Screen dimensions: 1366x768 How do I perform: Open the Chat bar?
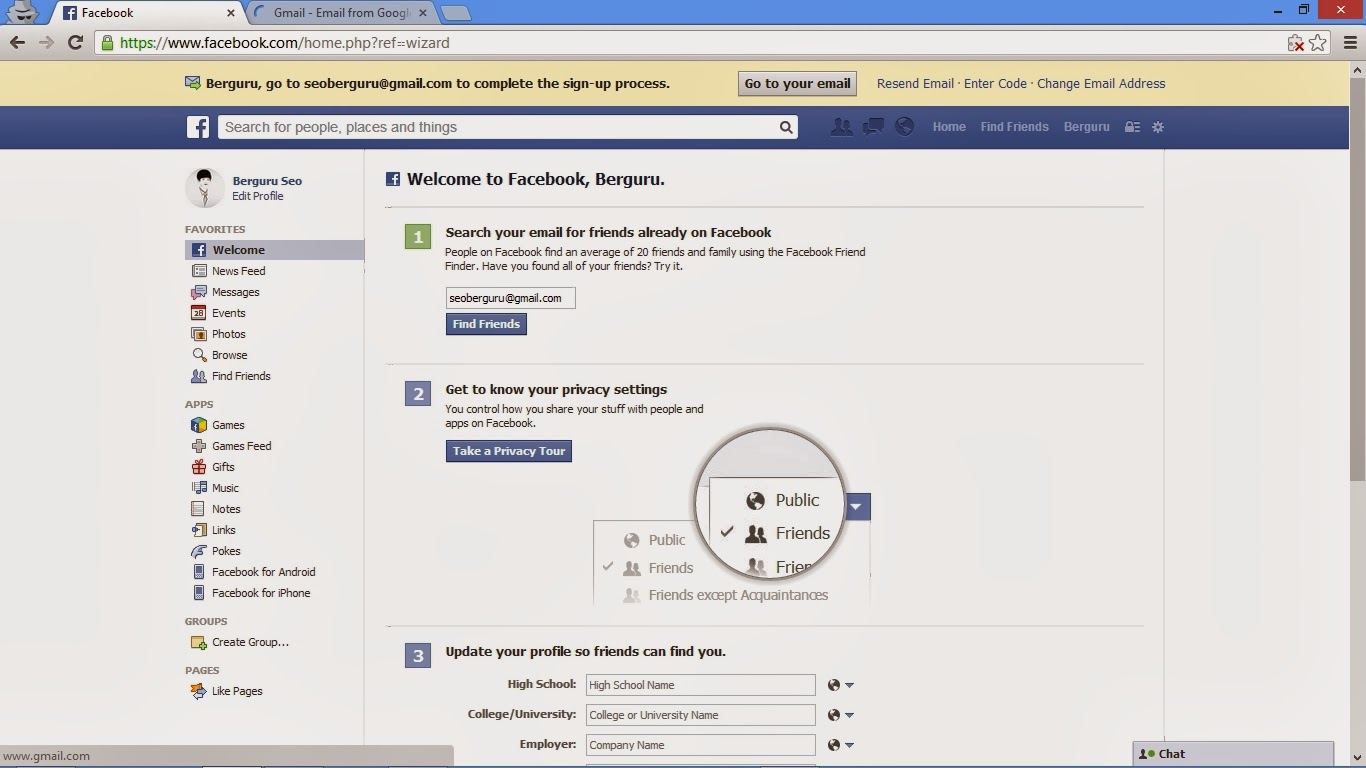(x=1233, y=754)
